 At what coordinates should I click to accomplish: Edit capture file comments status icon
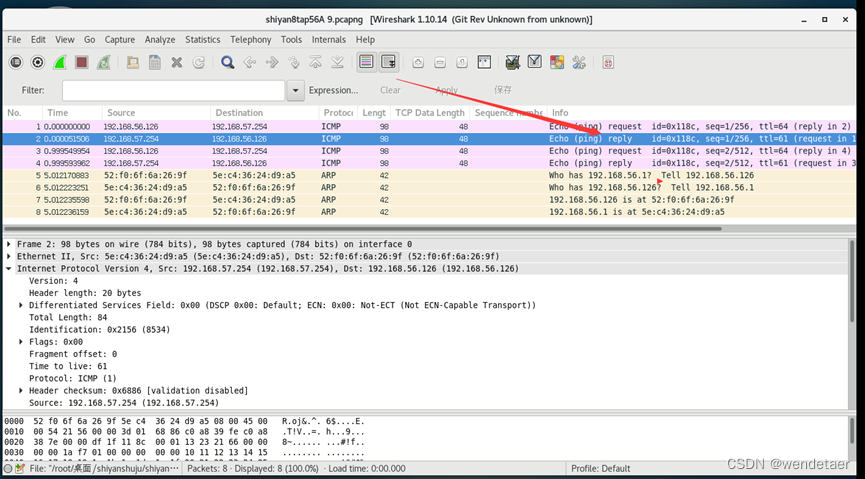tap(20, 469)
